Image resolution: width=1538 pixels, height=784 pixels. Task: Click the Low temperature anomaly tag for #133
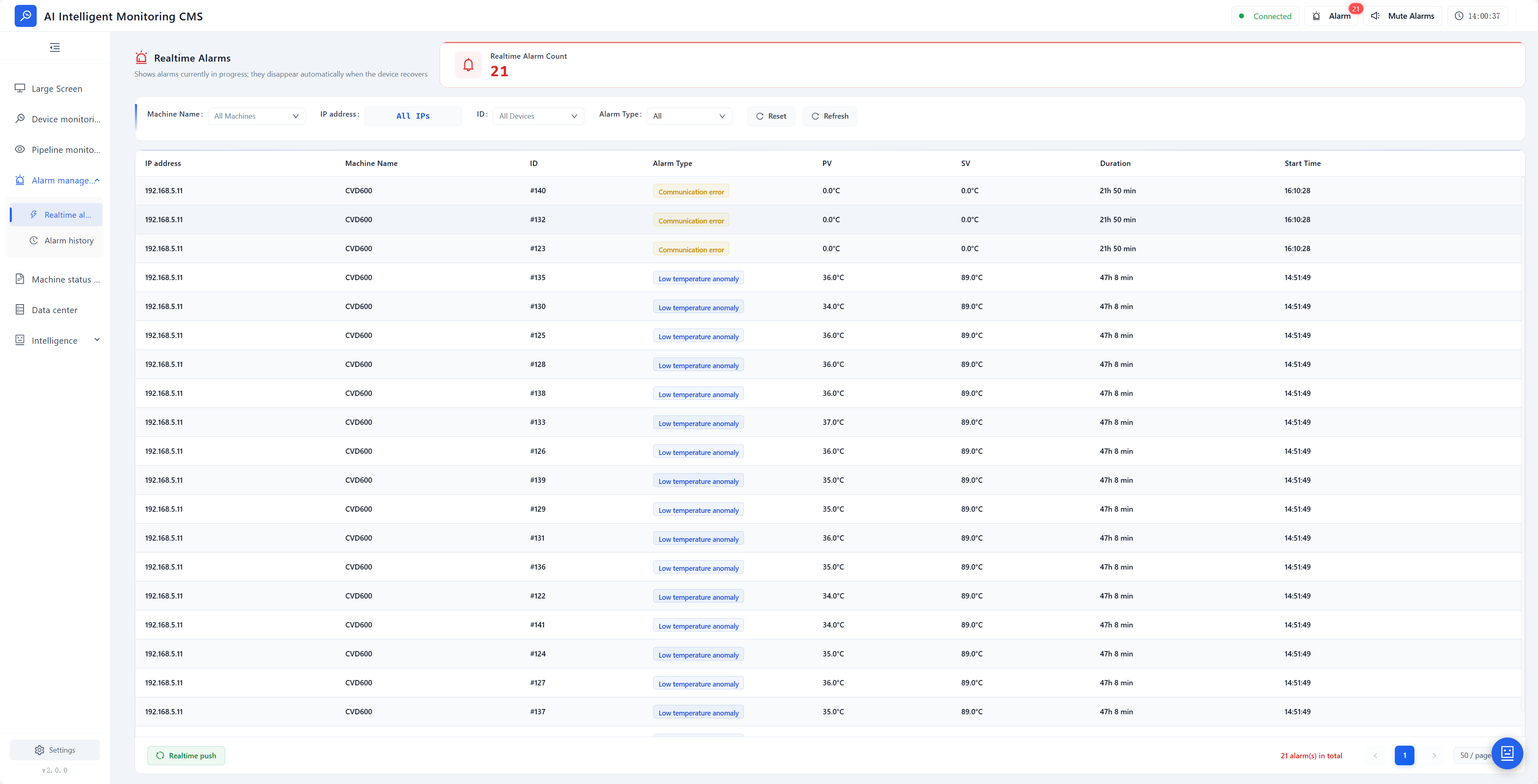(x=699, y=423)
